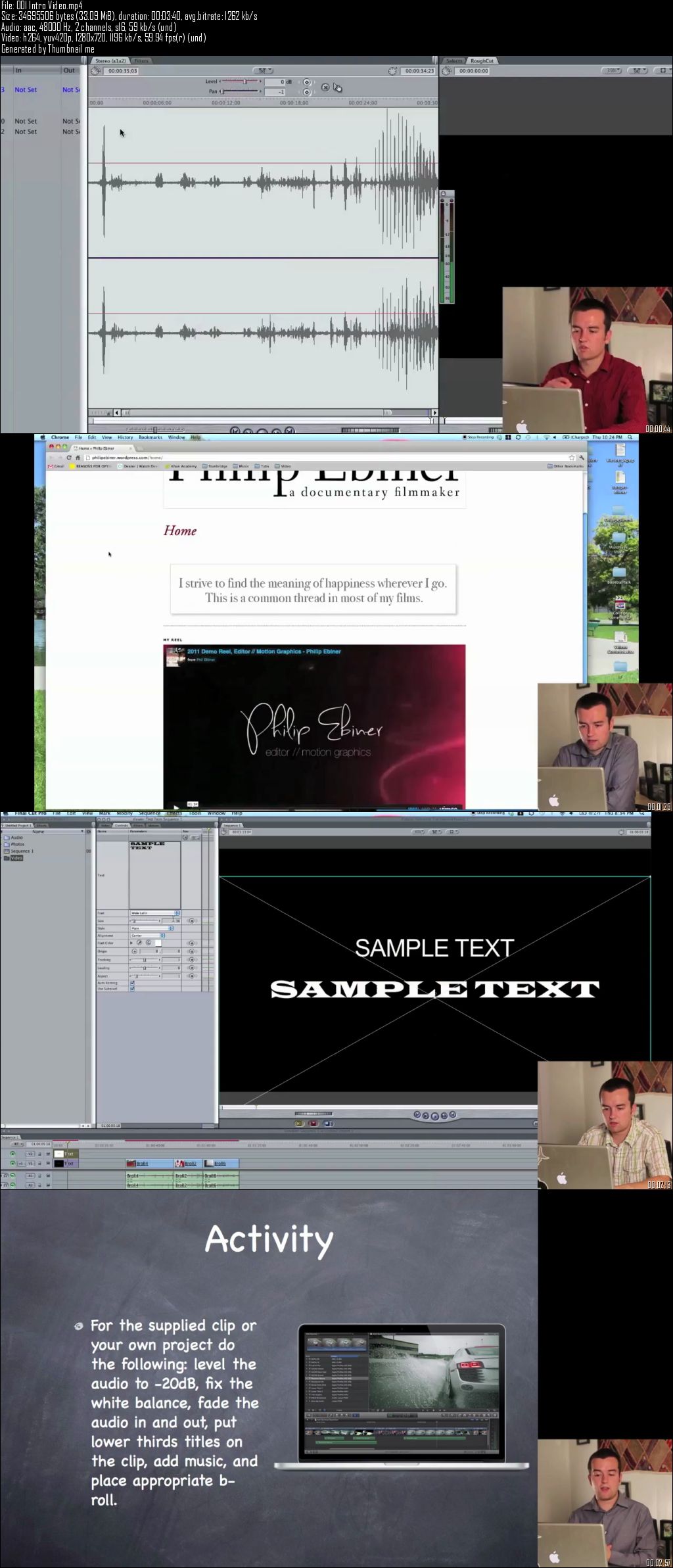
Task: Click the Home link on Philip Ebiner site
Action: click(179, 531)
